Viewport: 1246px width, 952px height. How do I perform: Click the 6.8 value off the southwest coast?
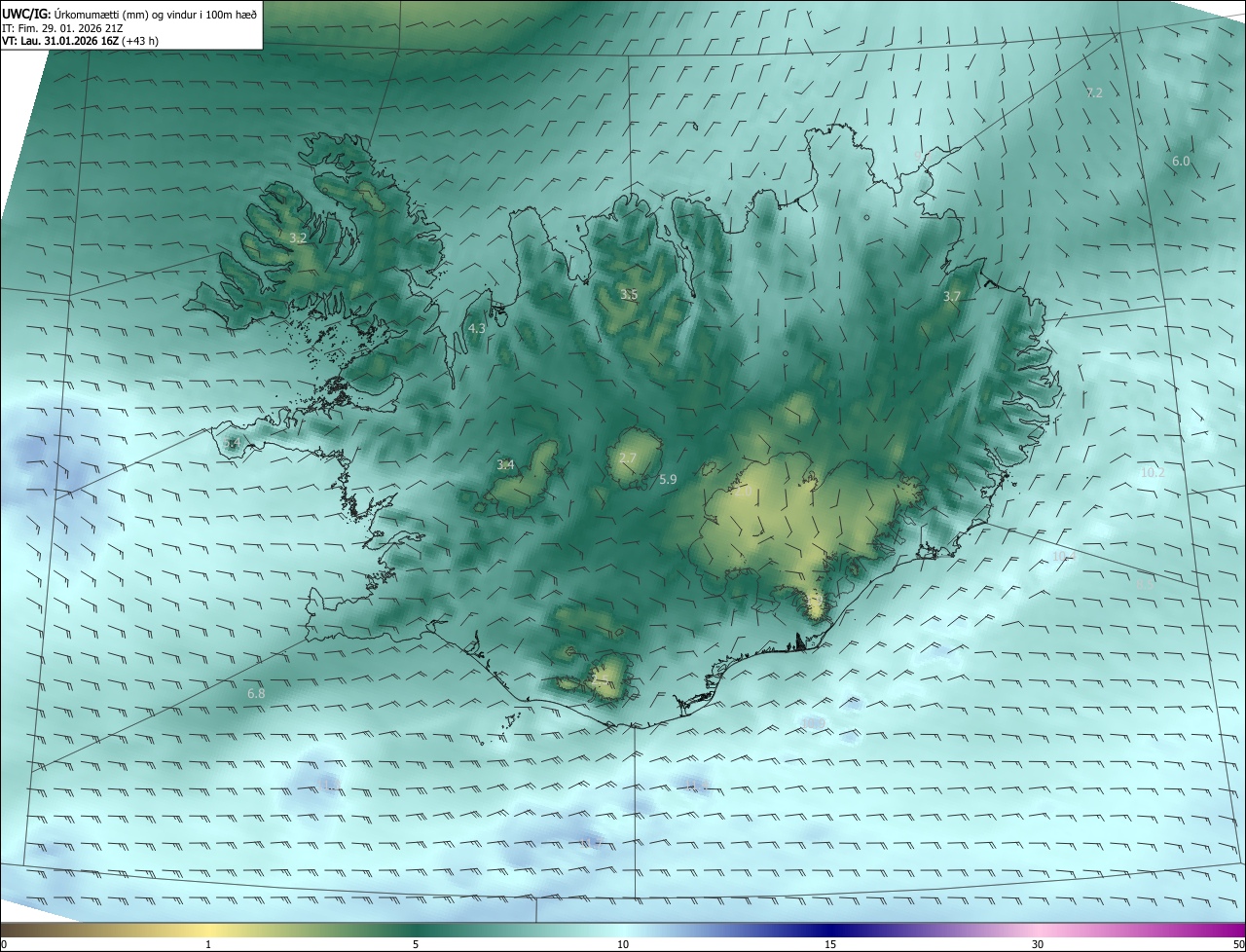coord(256,694)
